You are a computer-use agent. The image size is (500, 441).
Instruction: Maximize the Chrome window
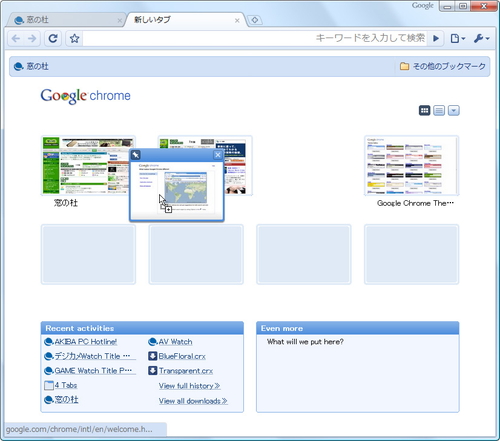pyautogui.click(x=463, y=6)
